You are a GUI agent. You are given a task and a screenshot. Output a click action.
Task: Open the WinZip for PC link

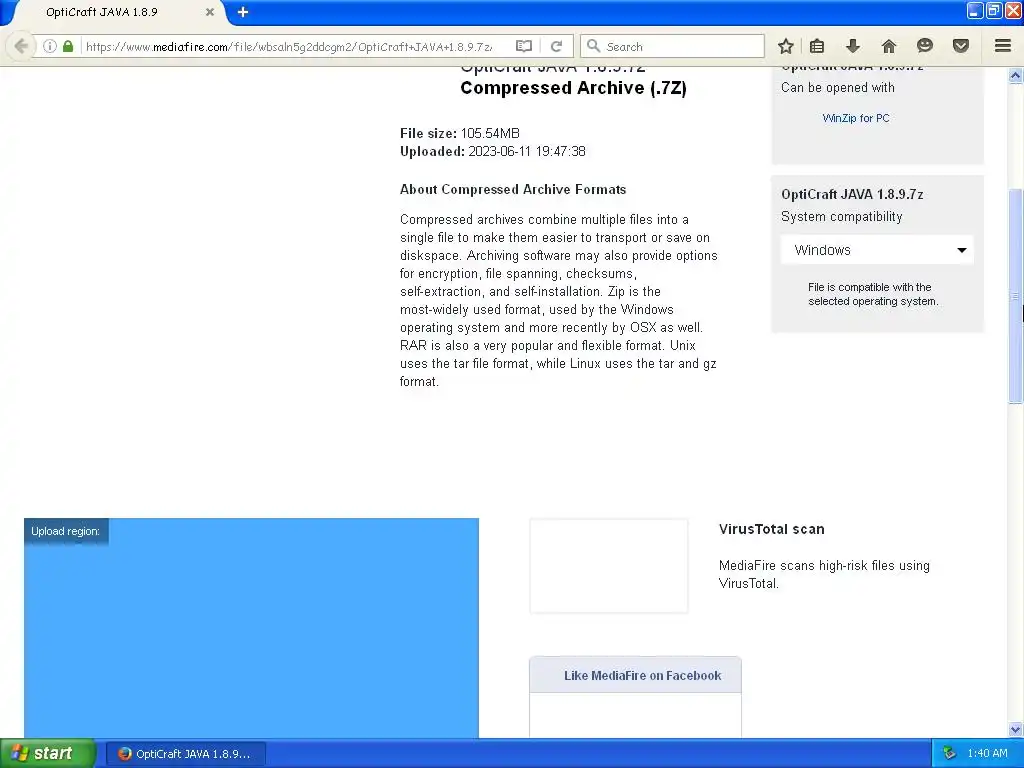(856, 118)
